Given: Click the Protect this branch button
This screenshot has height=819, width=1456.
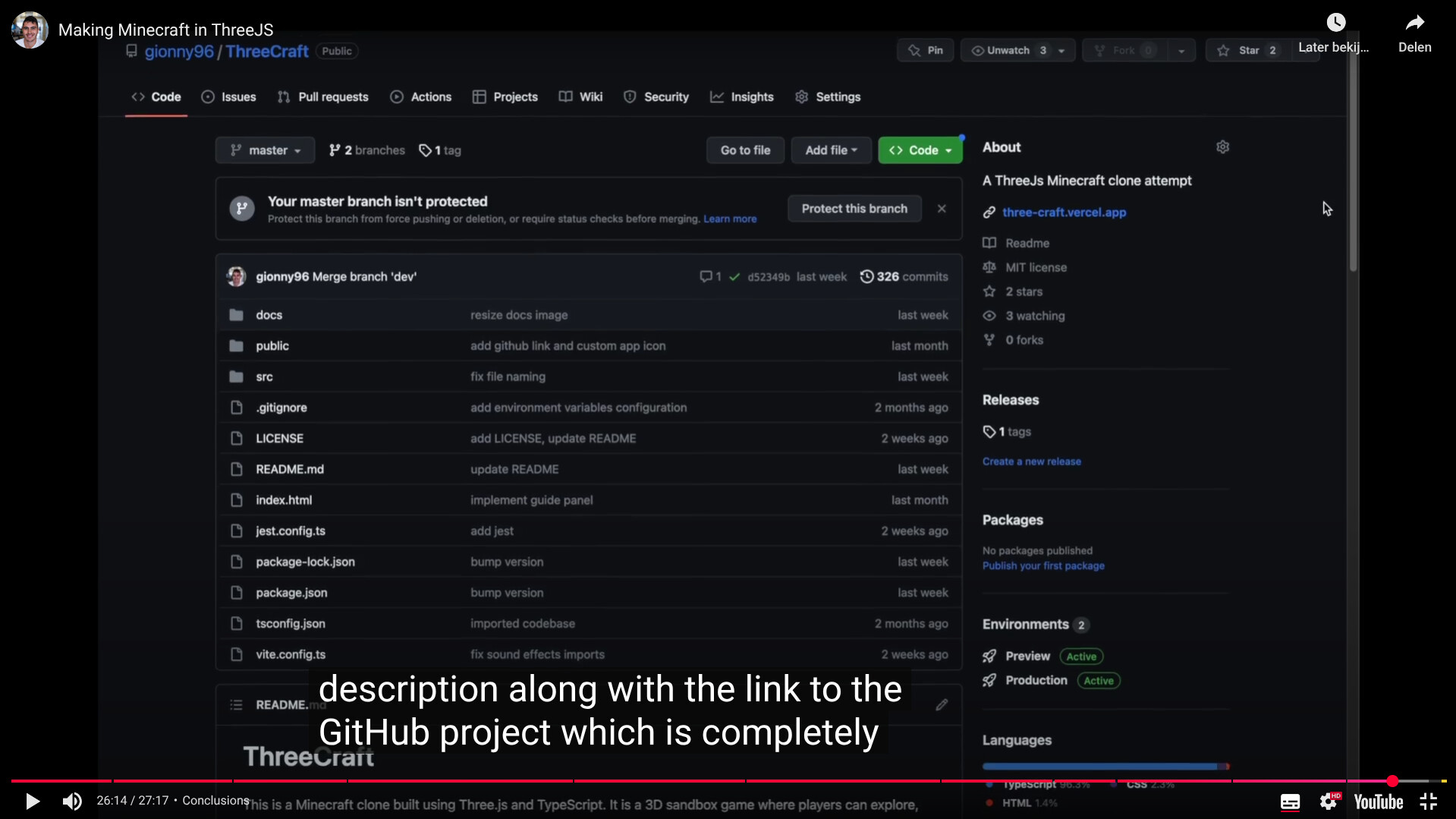Looking at the screenshot, I should (854, 209).
